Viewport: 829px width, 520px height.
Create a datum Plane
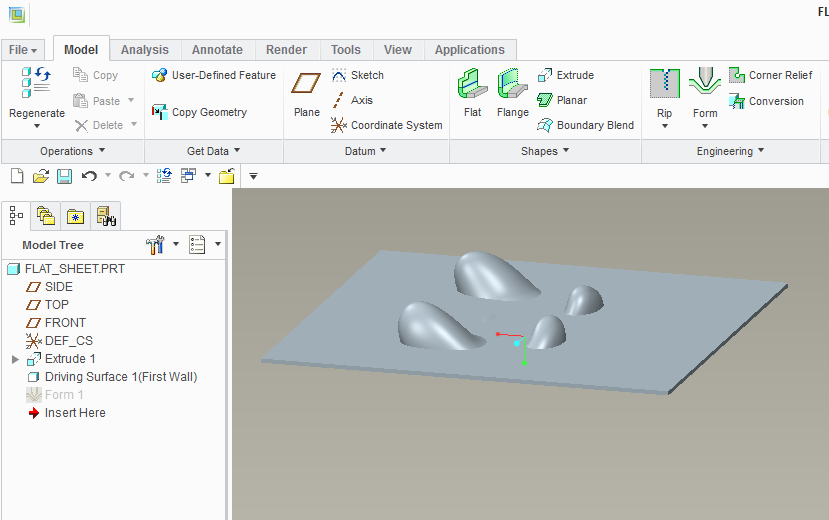tap(307, 94)
